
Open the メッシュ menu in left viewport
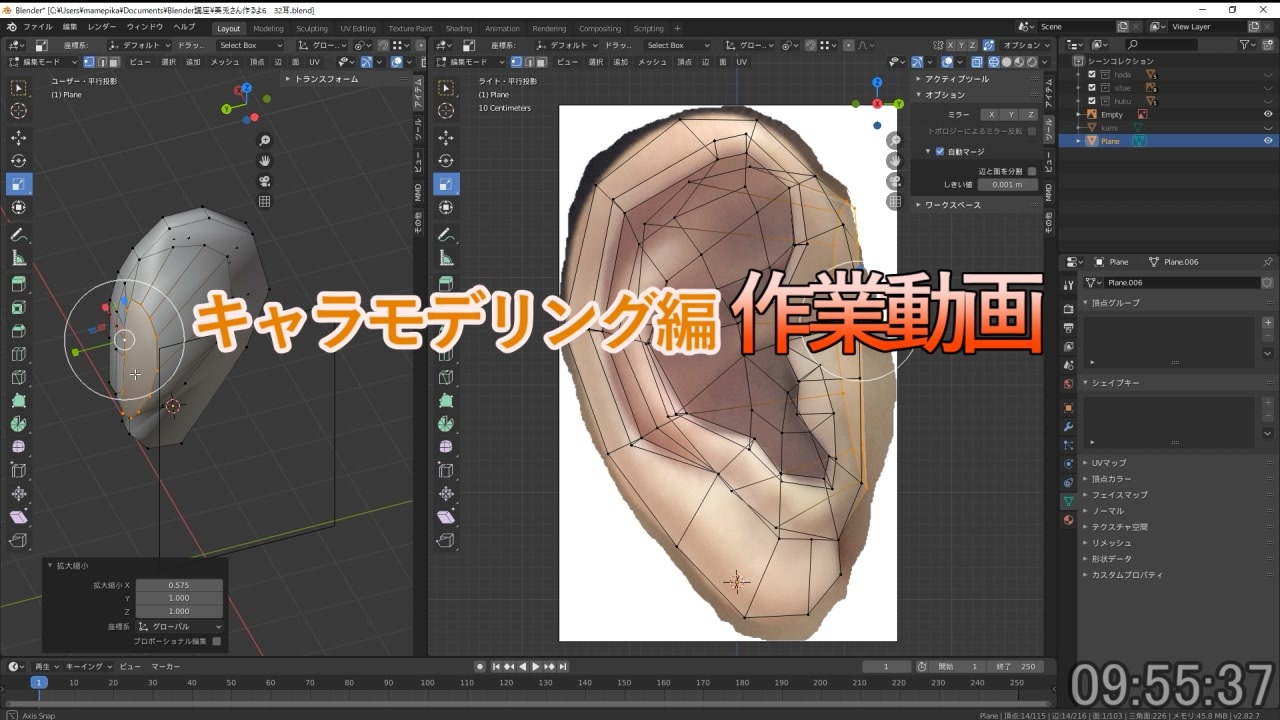224,62
